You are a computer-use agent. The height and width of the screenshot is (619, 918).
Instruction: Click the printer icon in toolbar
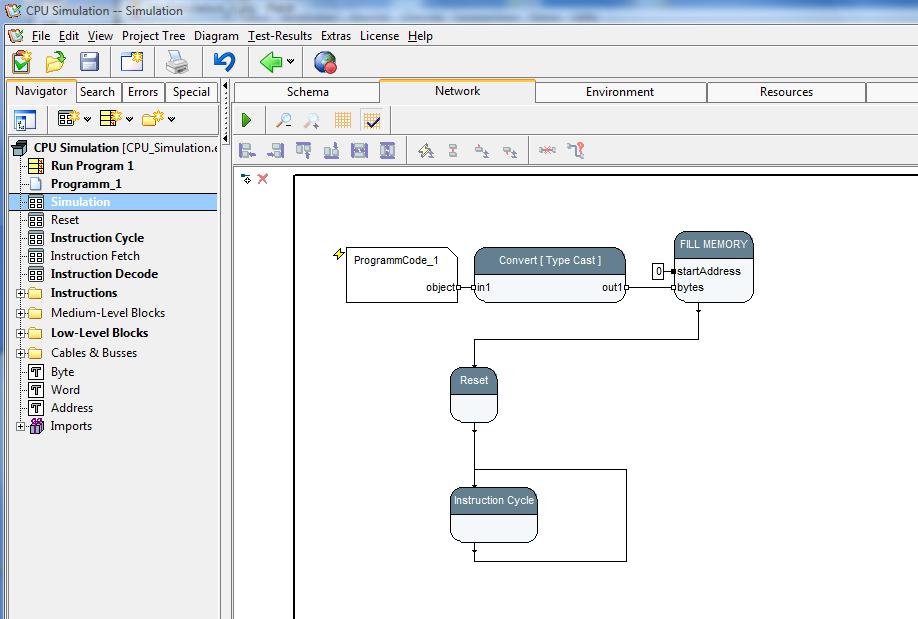point(177,62)
